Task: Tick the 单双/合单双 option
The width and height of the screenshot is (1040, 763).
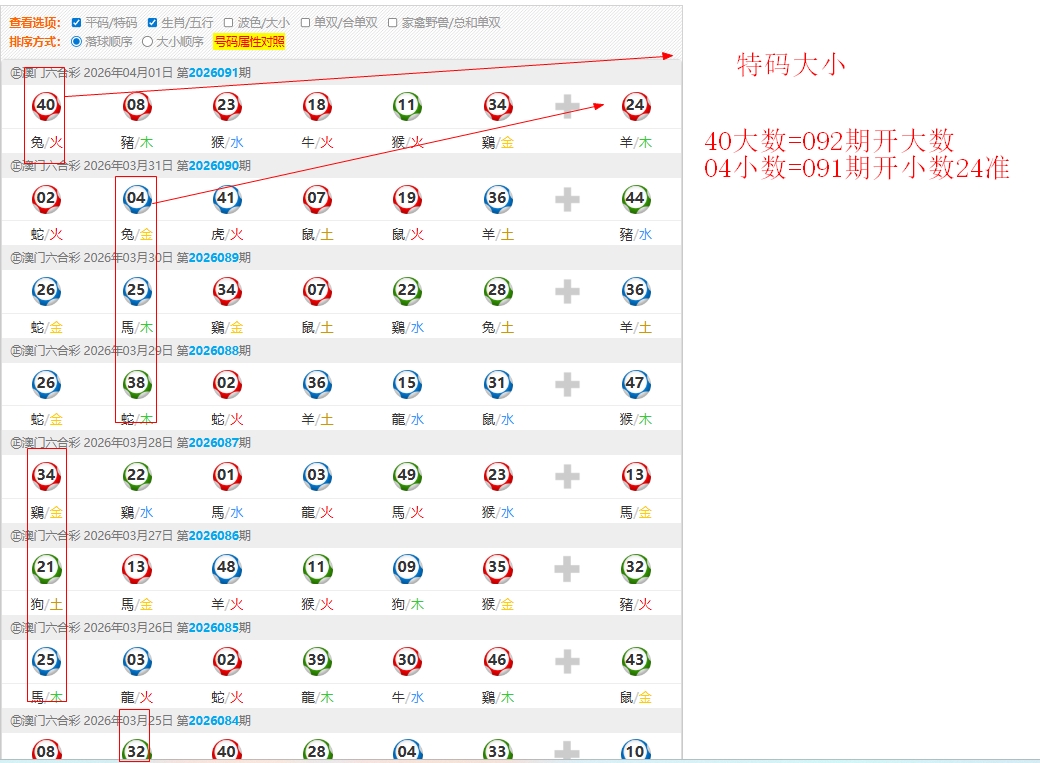Action: (305, 22)
